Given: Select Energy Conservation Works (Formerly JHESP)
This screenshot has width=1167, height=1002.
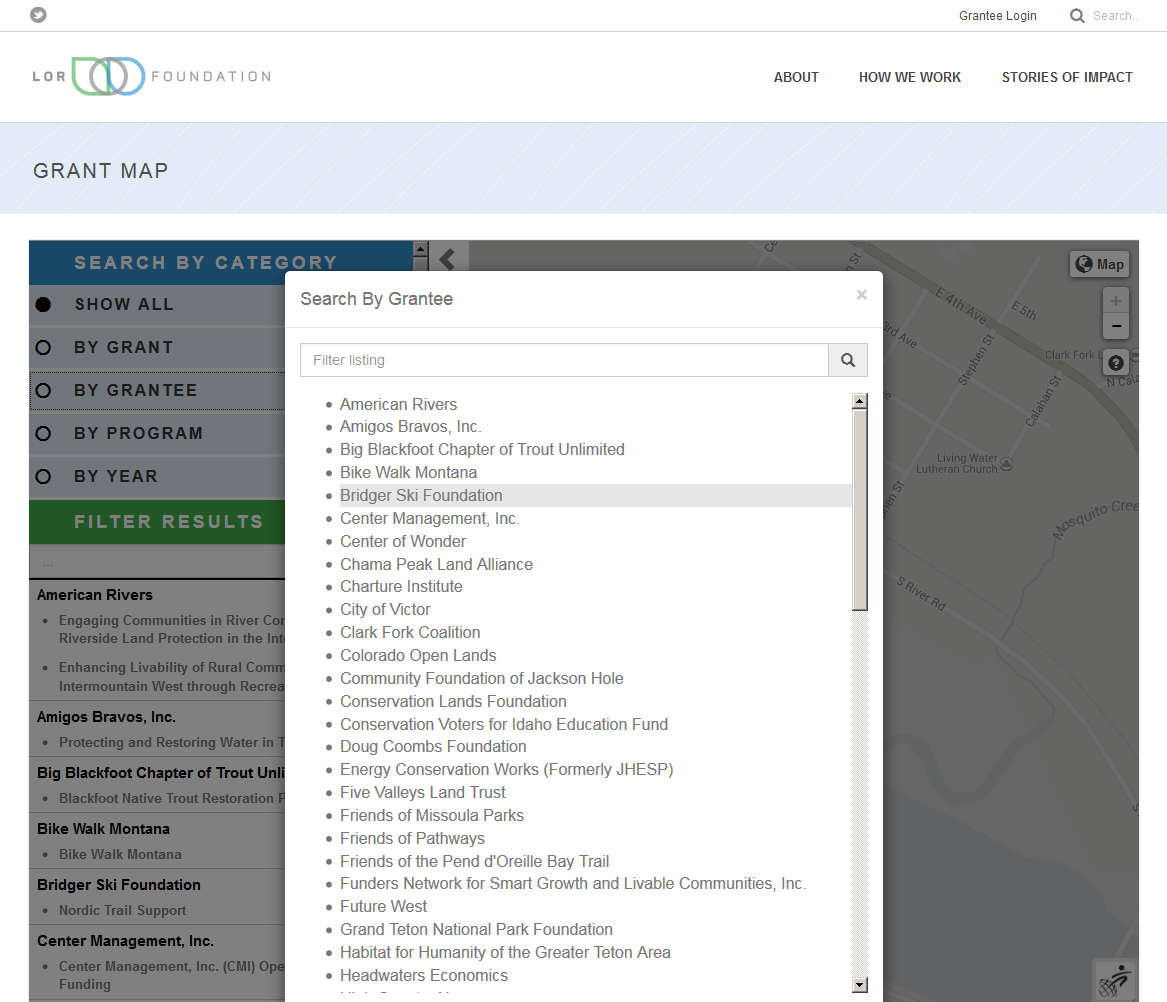Looking at the screenshot, I should coord(507,770).
